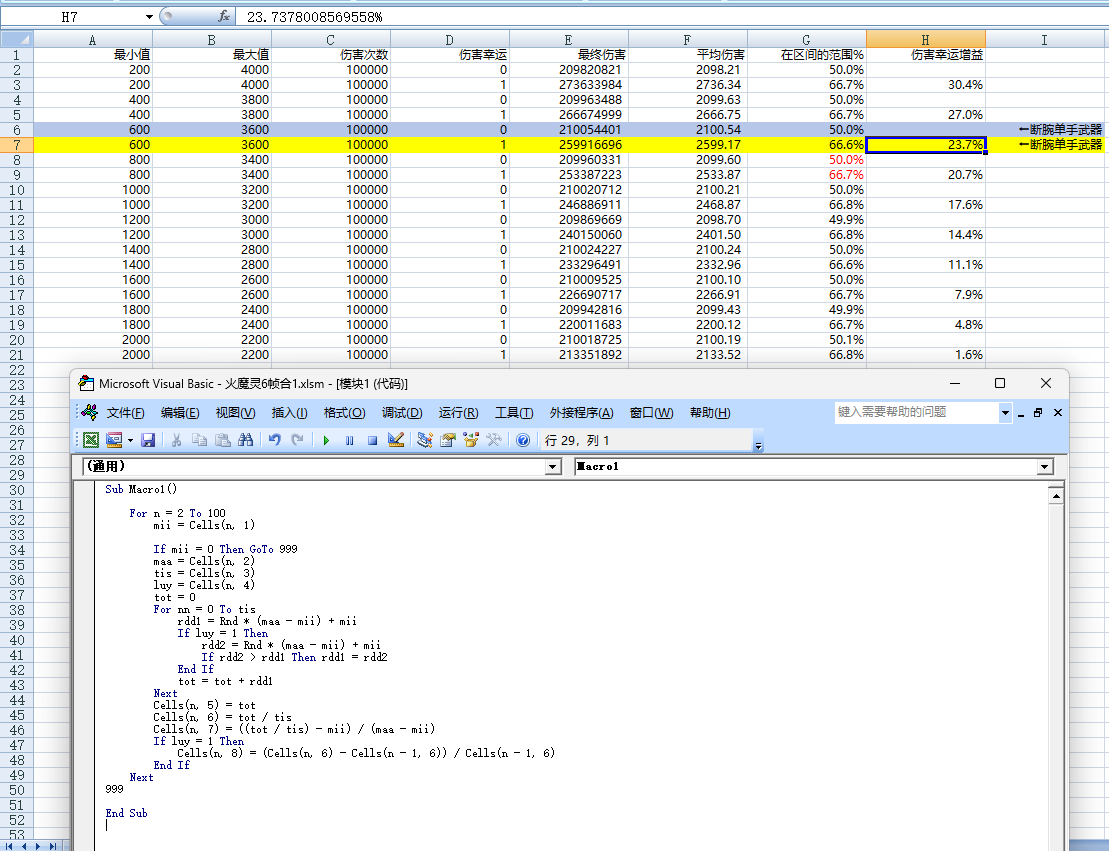Stop execution with the Reset square icon
The image size is (1109, 851).
tap(372, 440)
